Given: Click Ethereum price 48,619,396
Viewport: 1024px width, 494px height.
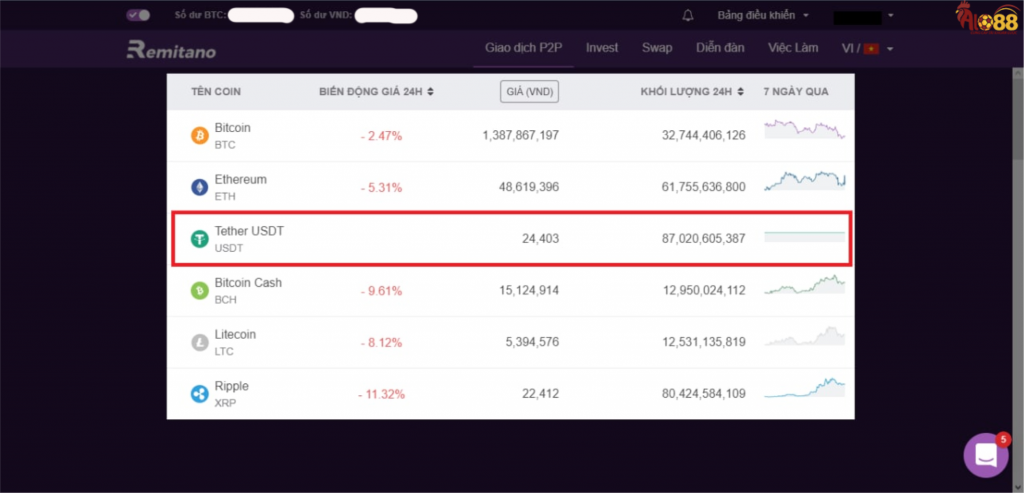Looking at the screenshot, I should coord(528,188).
